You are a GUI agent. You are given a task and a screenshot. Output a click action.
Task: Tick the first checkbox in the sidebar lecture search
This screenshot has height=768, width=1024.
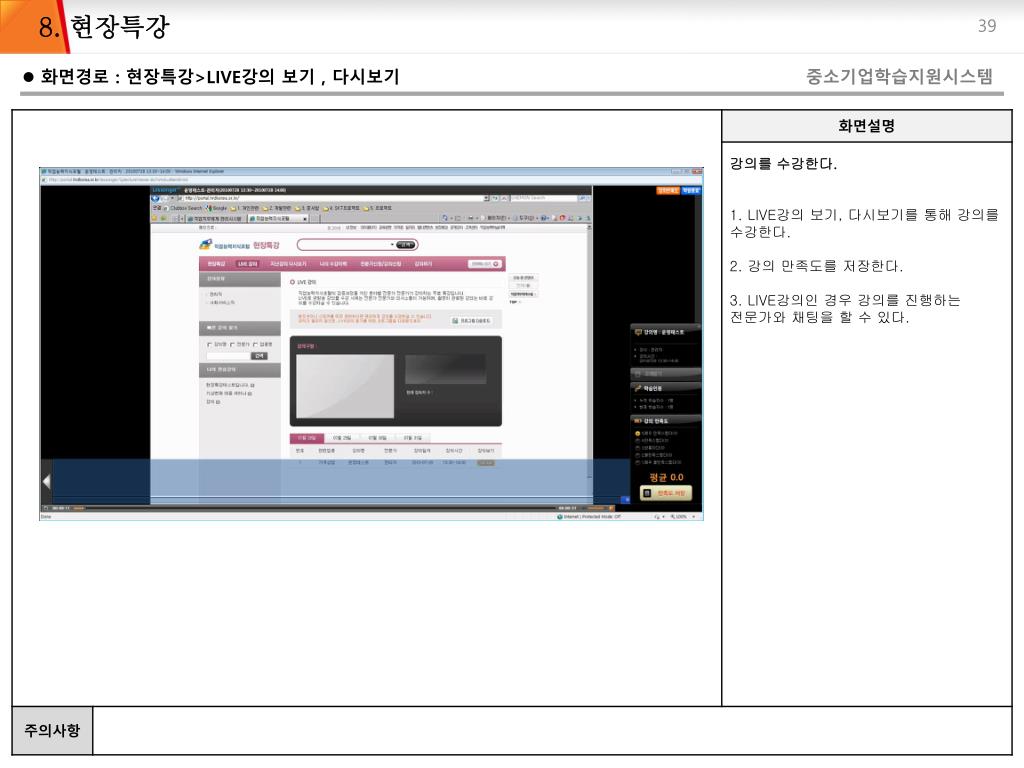click(209, 344)
